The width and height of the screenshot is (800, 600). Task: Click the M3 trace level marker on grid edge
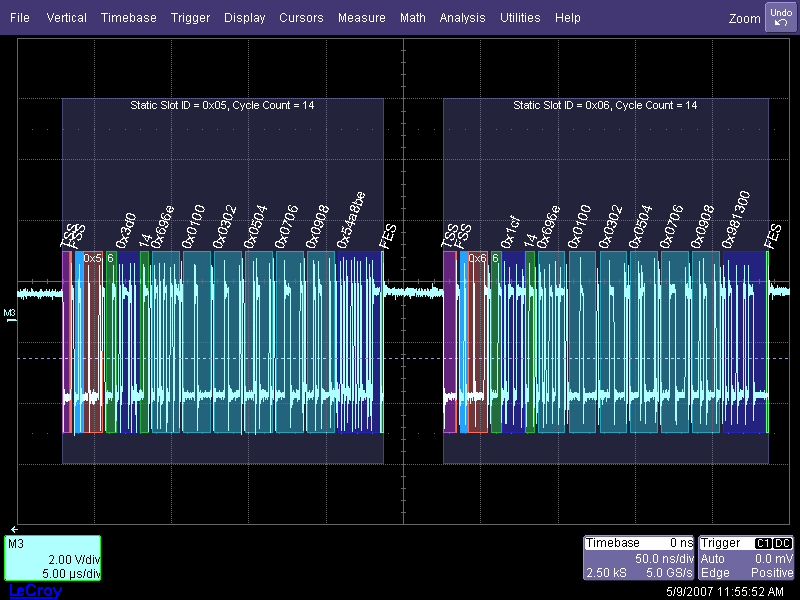(10, 315)
